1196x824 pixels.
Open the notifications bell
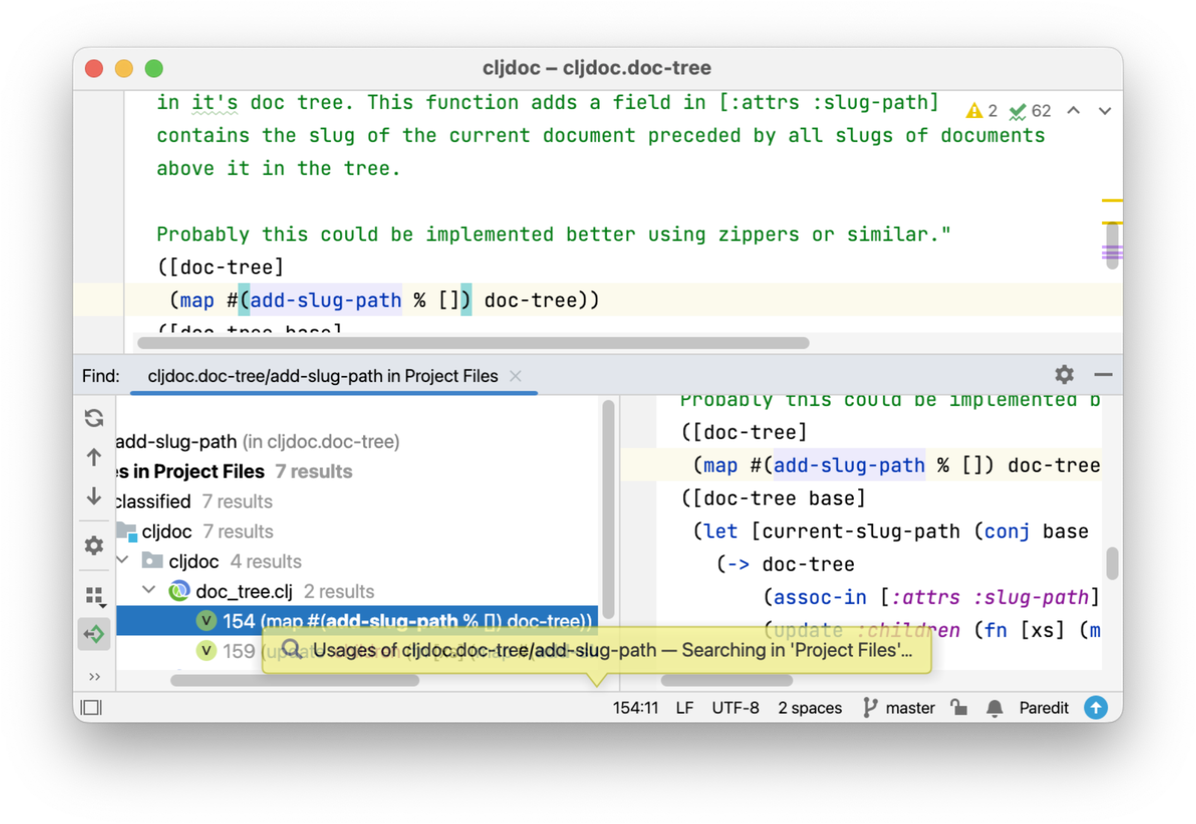tap(995, 708)
